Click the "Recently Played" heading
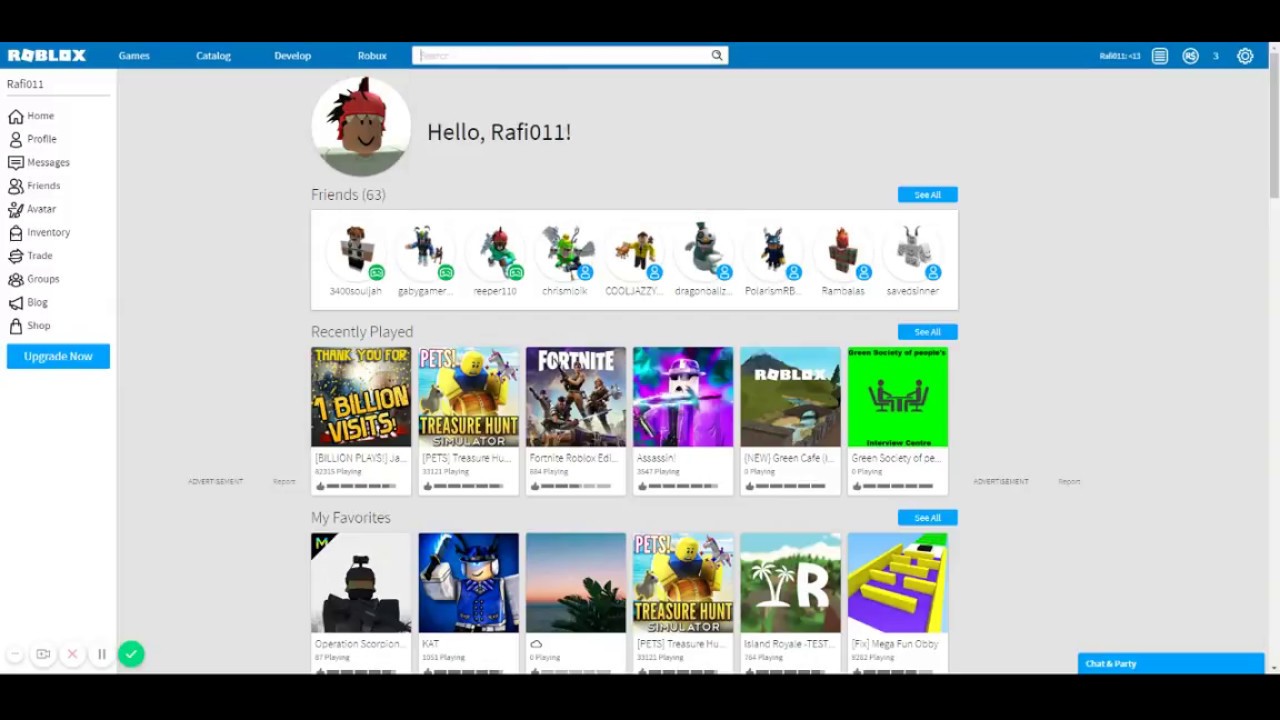This screenshot has width=1280, height=720. tap(362, 332)
